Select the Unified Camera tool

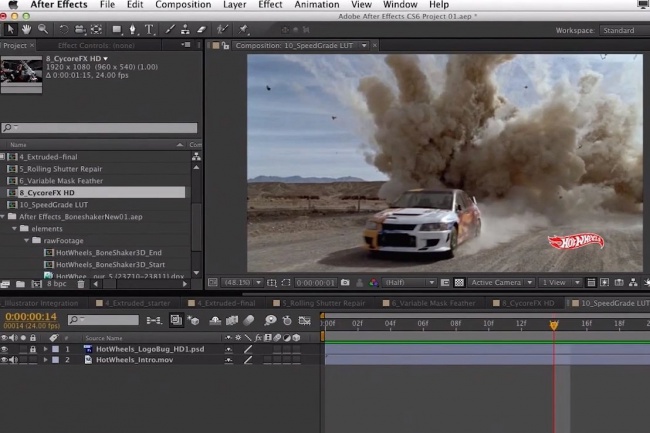point(80,29)
